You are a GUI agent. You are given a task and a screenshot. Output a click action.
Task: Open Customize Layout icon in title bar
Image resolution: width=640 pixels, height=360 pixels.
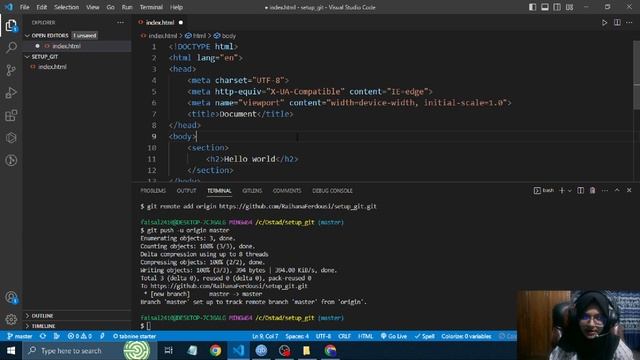pyautogui.click(x=569, y=7)
